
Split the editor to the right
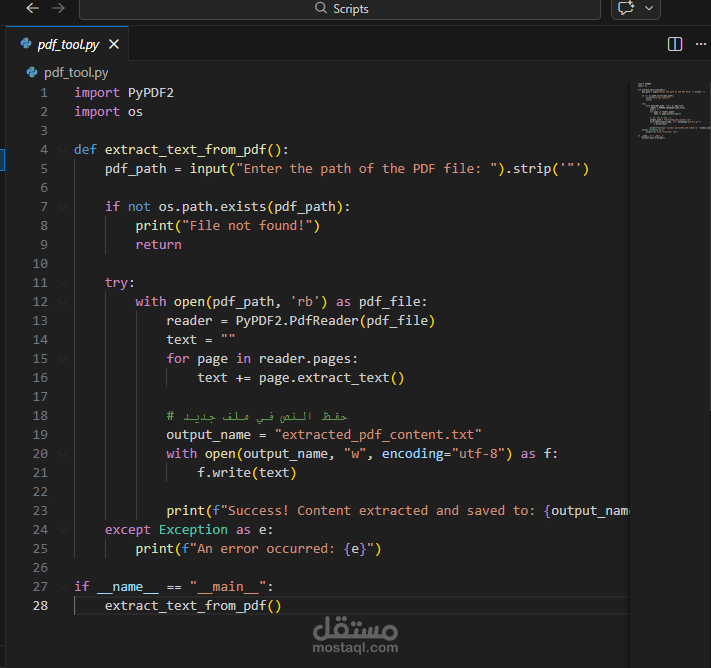[675, 44]
